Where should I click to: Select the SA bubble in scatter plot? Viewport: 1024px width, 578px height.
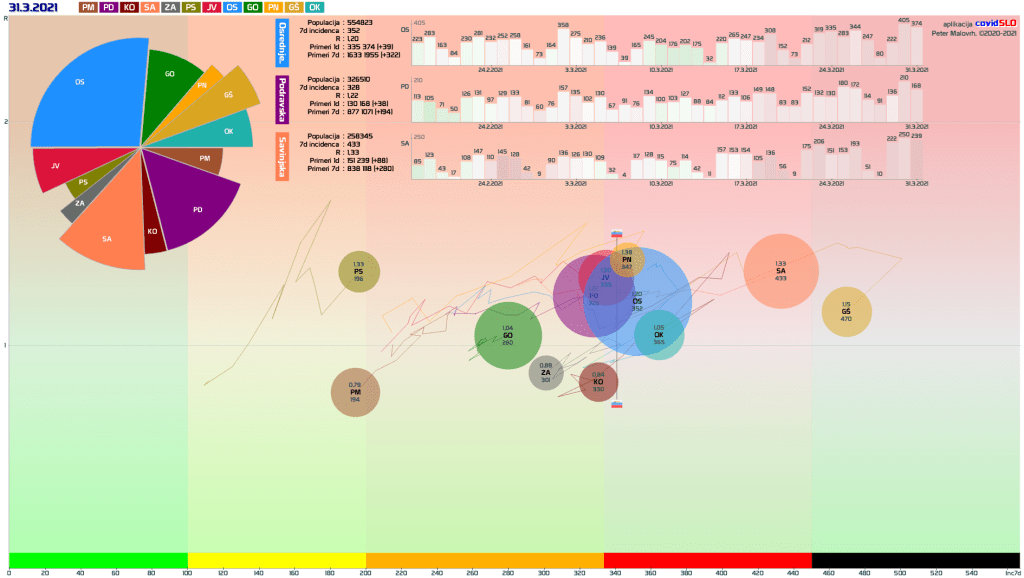tap(781, 271)
